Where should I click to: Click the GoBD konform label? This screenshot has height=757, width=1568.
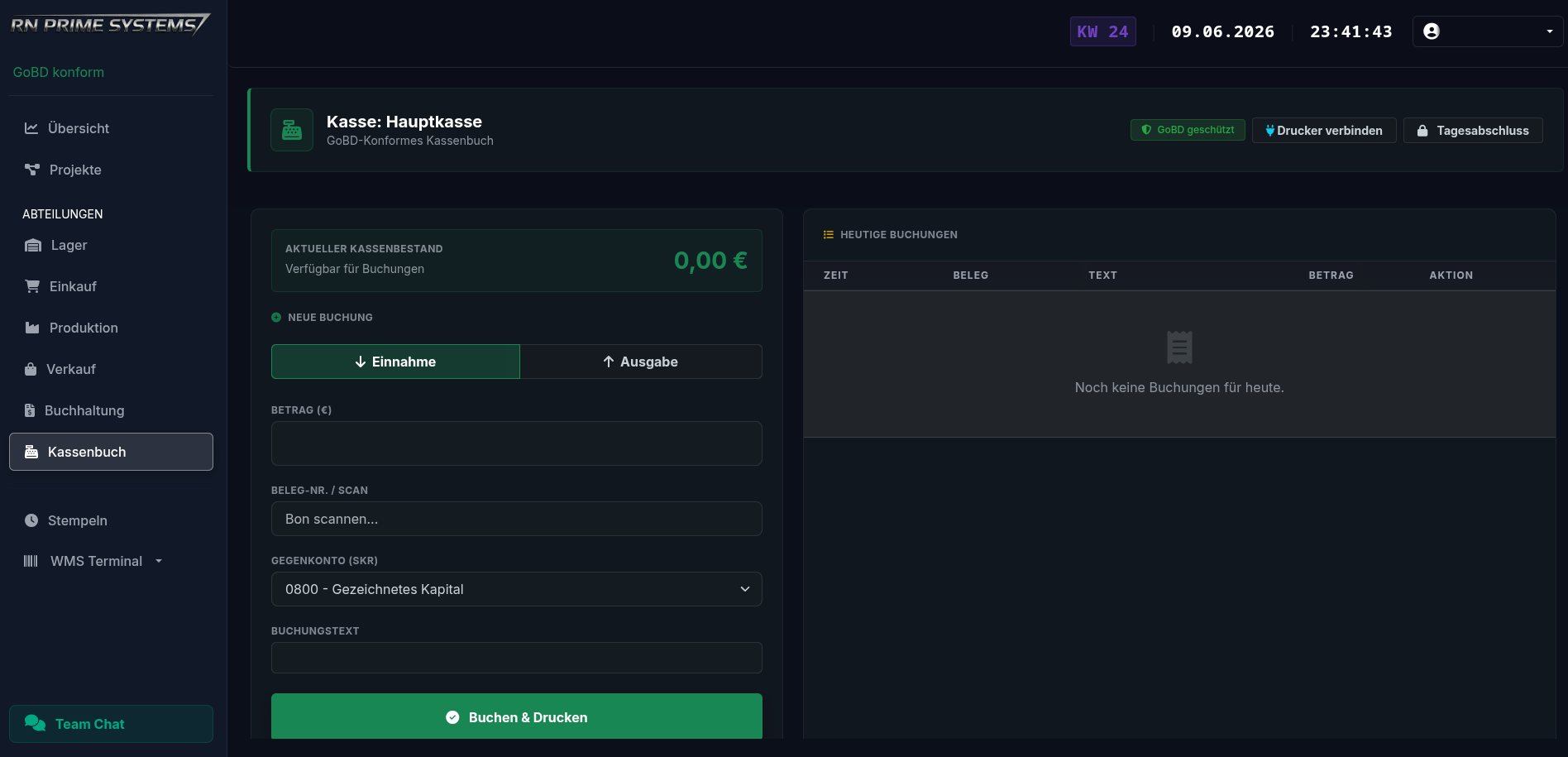click(59, 72)
